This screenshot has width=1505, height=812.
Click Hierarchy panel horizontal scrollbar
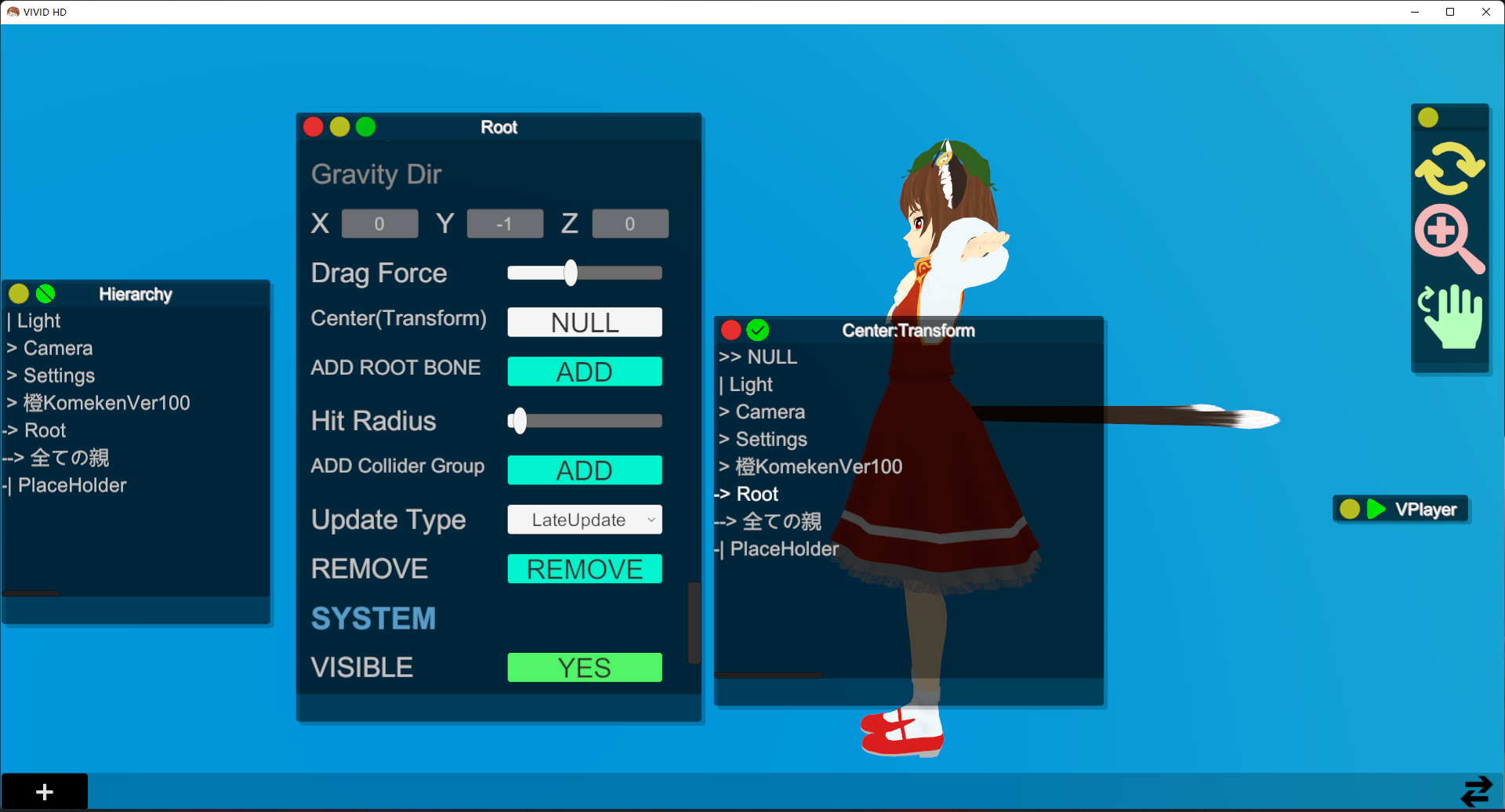click(31, 593)
